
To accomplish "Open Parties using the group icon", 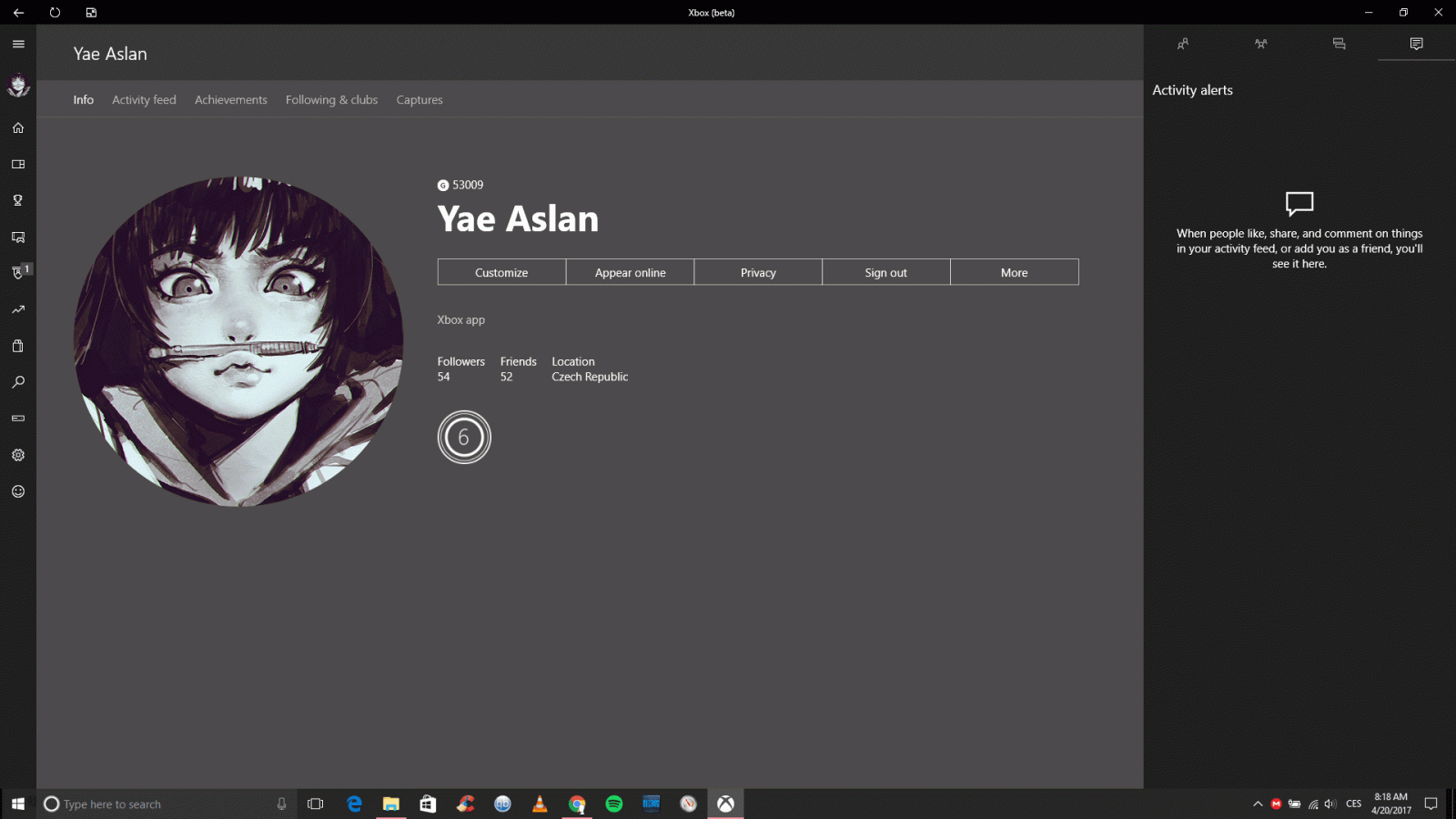I will point(1260,43).
